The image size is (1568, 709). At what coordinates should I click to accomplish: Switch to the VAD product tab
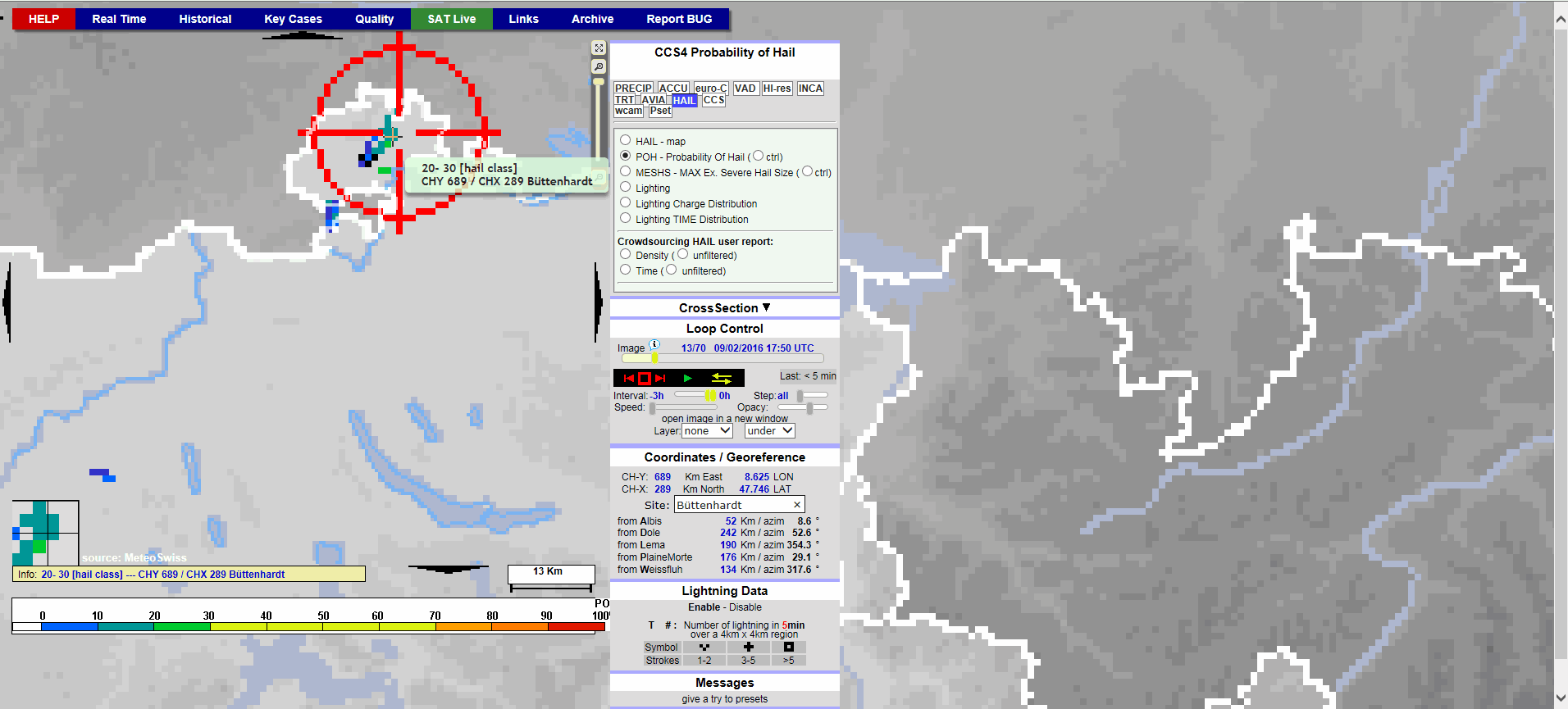745,89
